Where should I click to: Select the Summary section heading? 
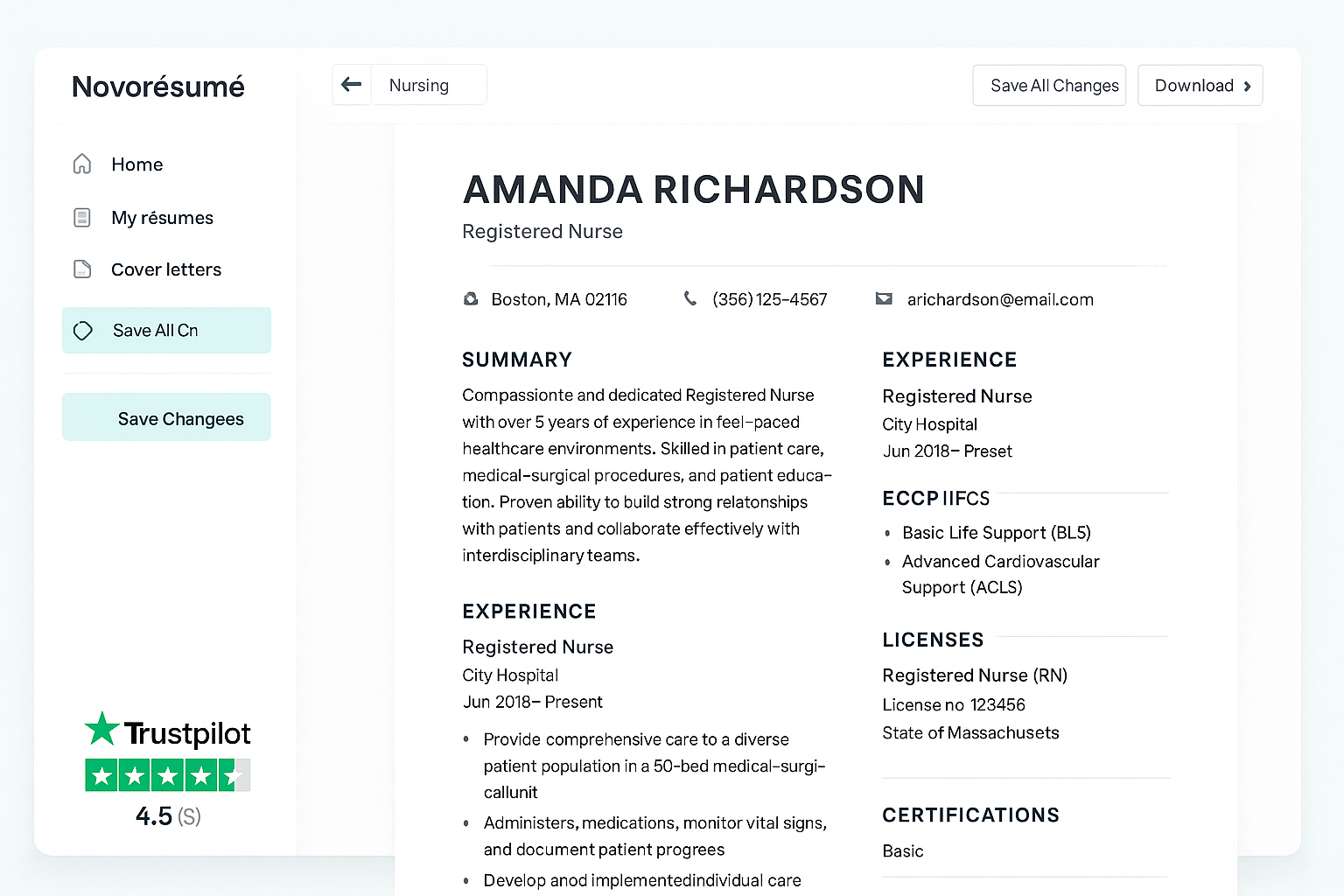click(x=517, y=360)
